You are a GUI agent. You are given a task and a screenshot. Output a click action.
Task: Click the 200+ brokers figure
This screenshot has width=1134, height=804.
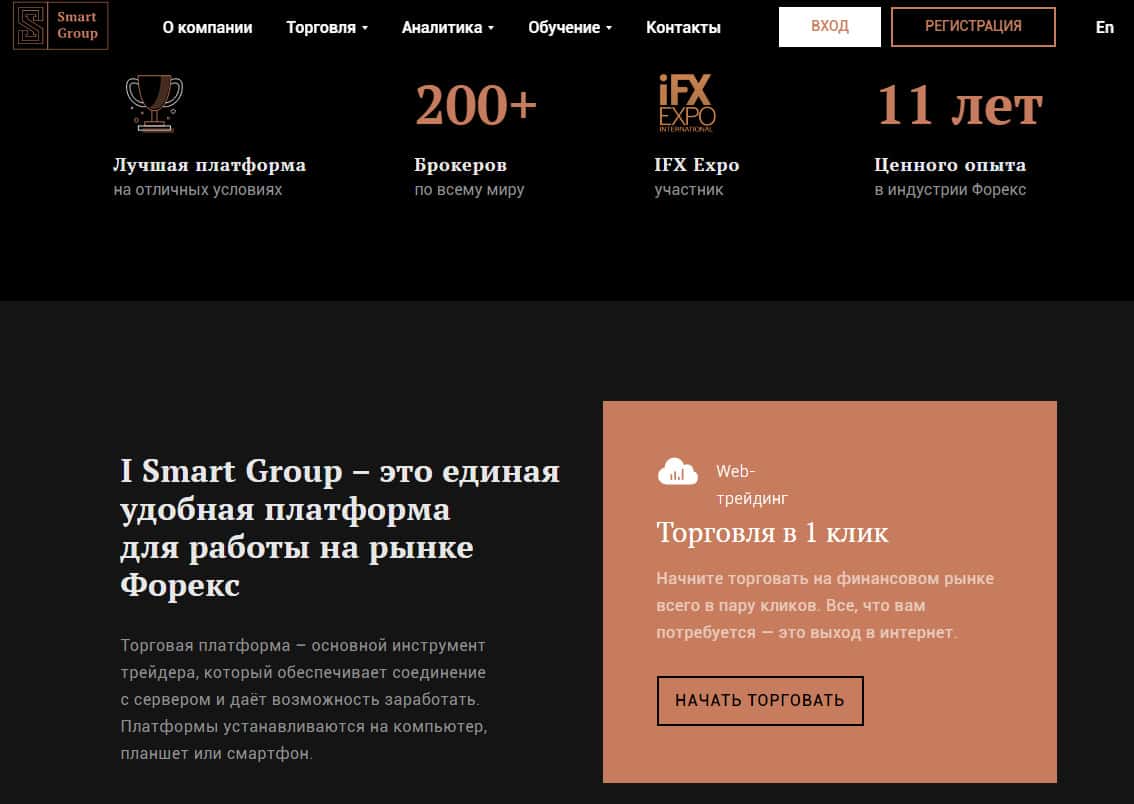[476, 106]
